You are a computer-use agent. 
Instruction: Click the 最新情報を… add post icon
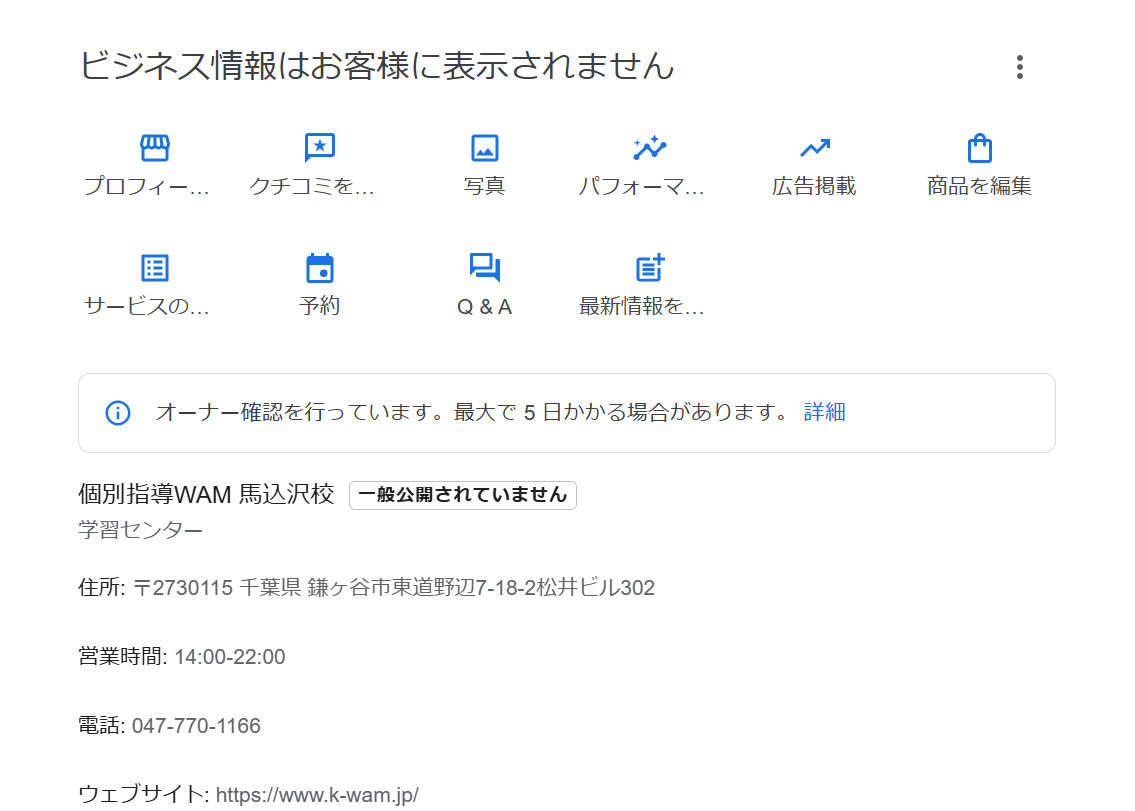(649, 268)
